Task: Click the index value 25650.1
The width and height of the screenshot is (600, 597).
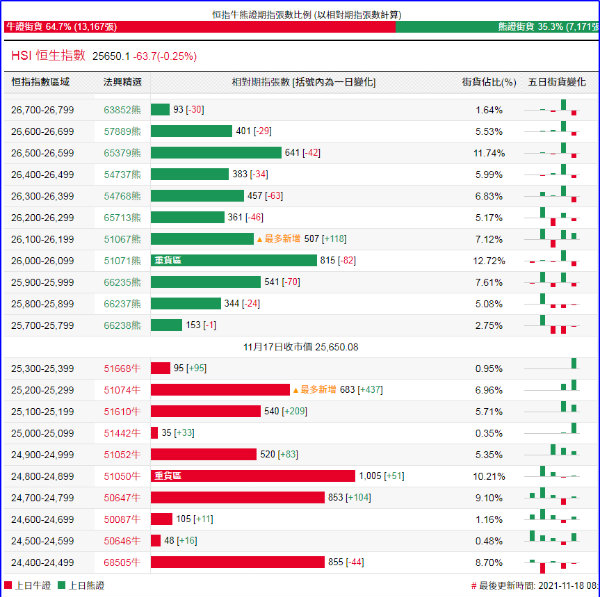Action: [x=111, y=56]
